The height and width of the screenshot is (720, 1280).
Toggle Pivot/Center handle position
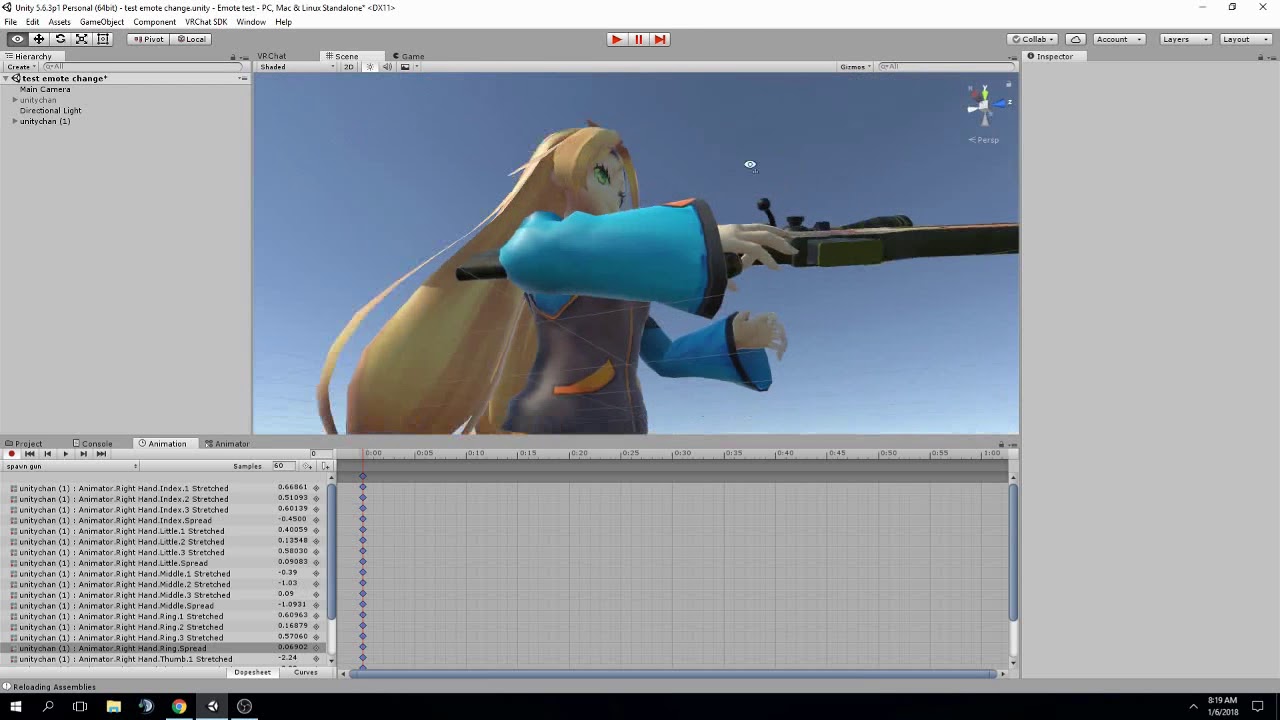(148, 39)
